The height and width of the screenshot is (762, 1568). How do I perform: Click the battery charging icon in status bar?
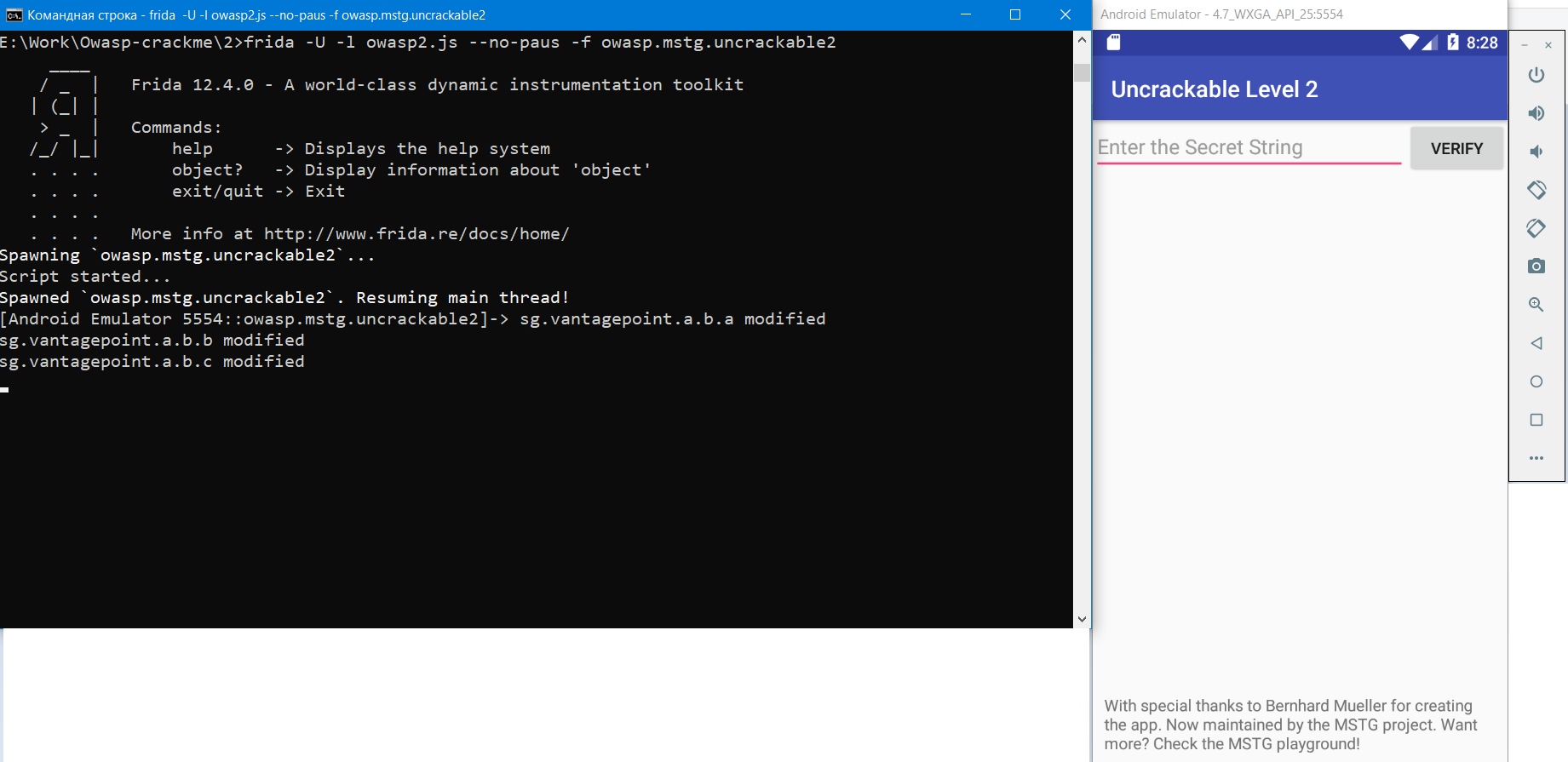(1453, 43)
